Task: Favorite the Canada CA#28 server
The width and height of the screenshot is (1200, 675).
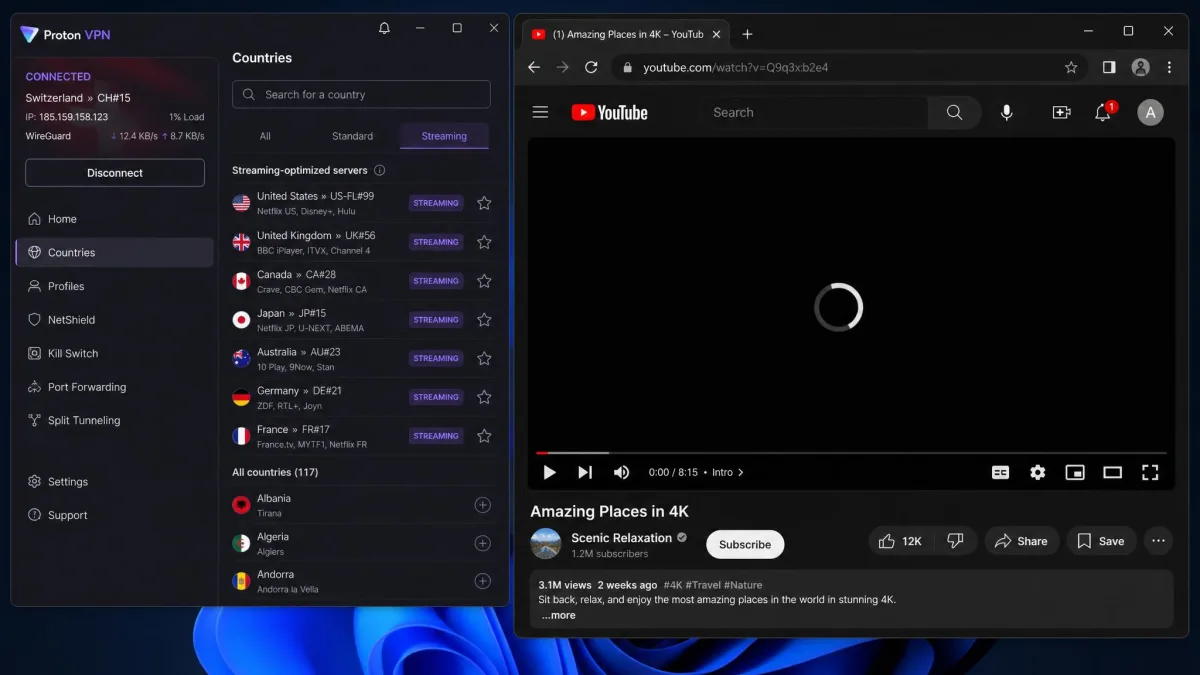Action: point(484,281)
